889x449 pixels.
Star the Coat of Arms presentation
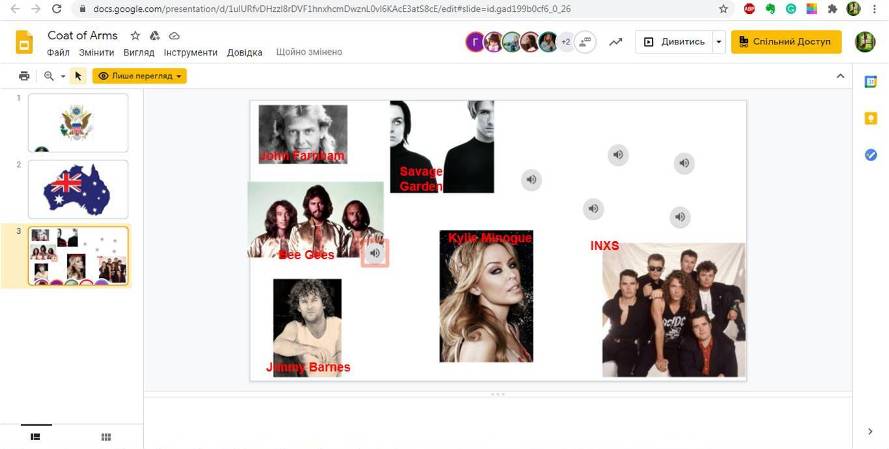135,36
